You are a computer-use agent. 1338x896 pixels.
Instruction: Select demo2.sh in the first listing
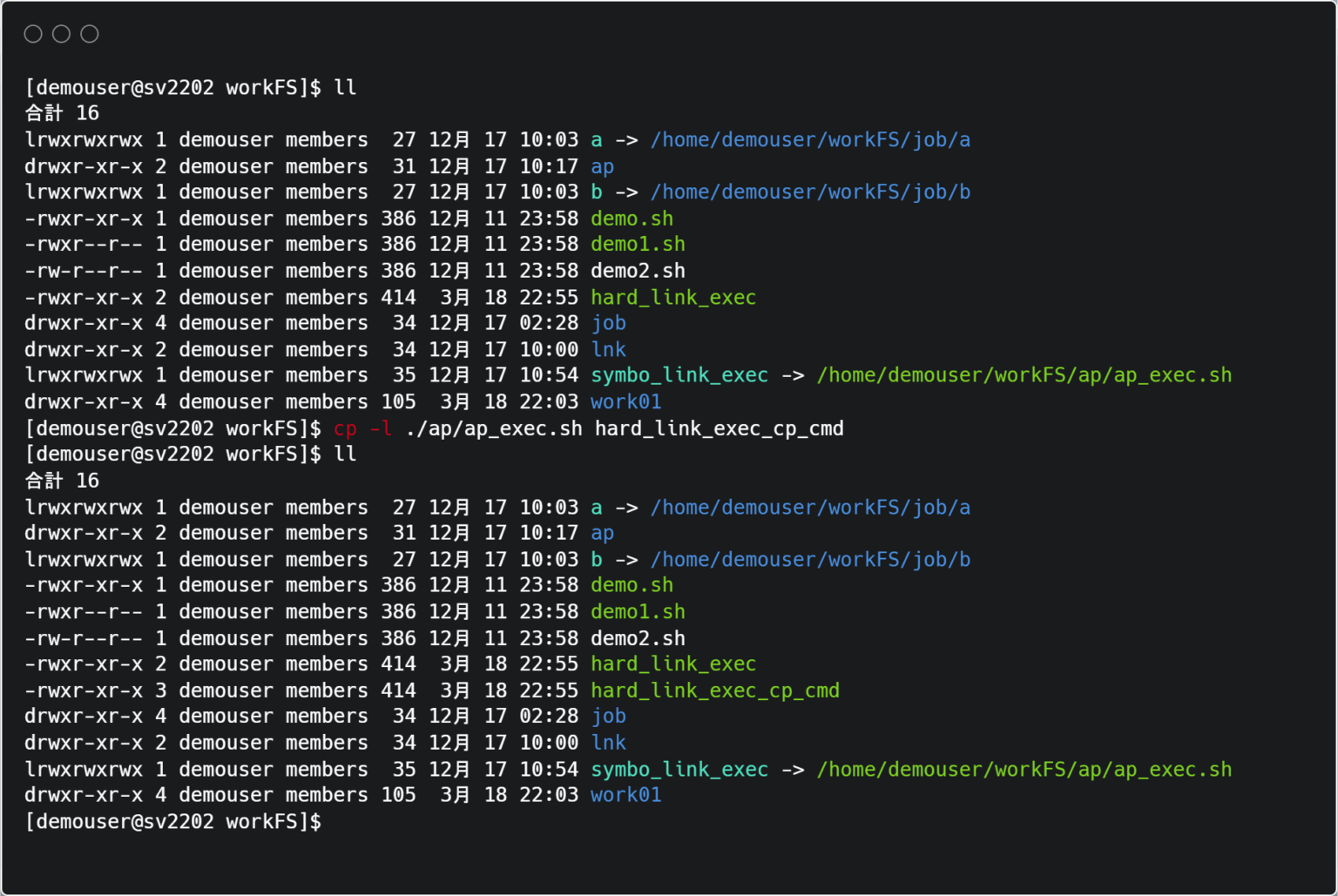tap(638, 271)
